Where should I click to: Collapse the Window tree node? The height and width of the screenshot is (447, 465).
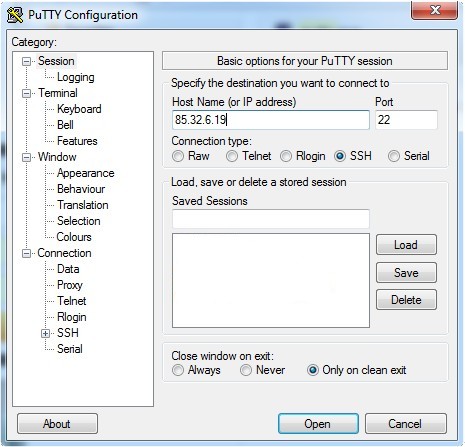pyautogui.click(x=26, y=157)
